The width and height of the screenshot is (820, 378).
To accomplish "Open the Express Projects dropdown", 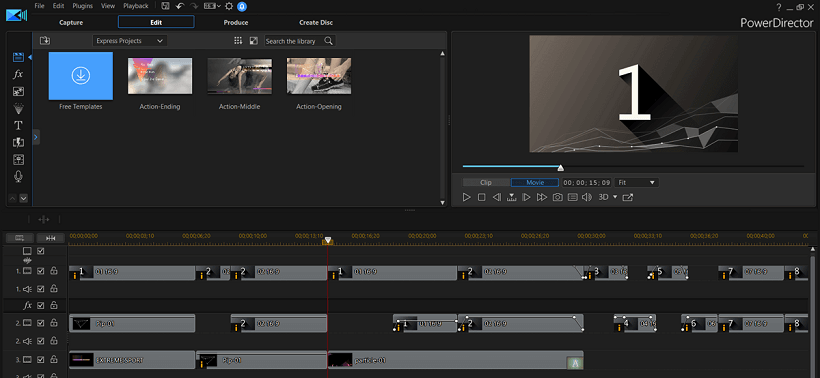I will 130,41.
